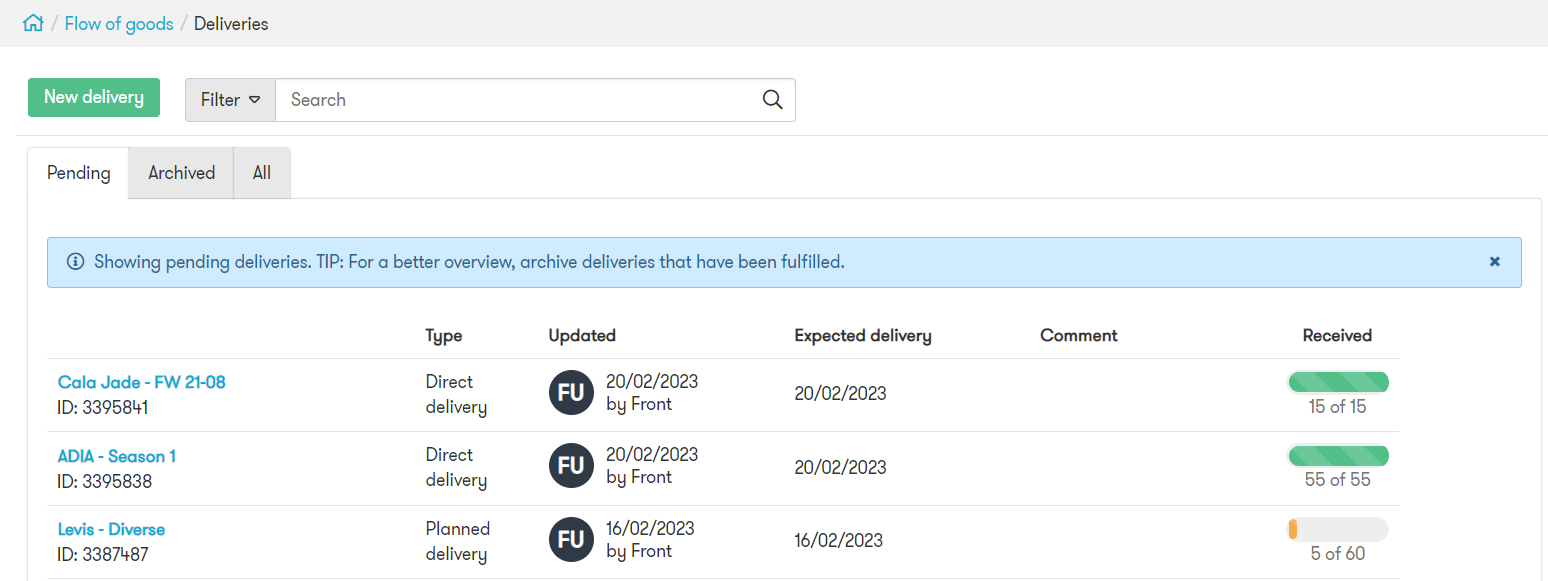Screen dimensions: 1548x581
Task: Switch to the Archived tab
Action: click(180, 172)
